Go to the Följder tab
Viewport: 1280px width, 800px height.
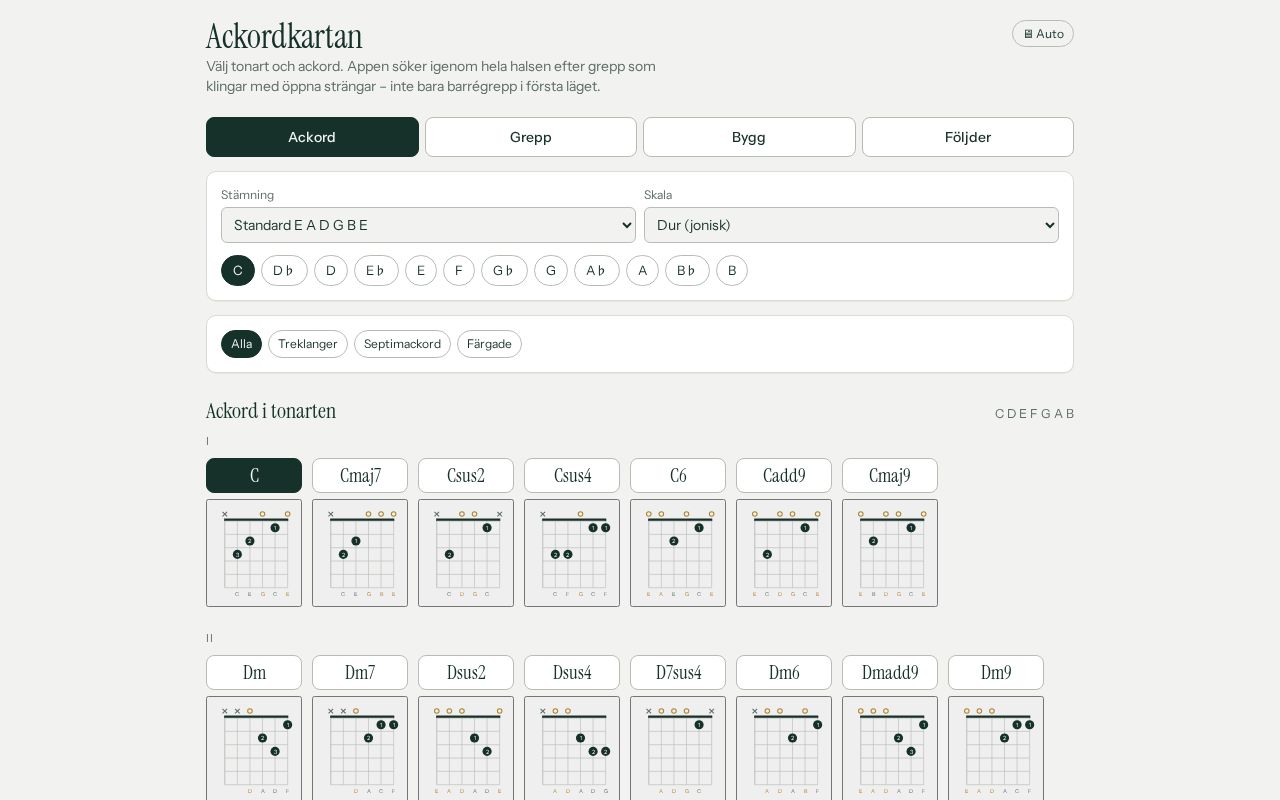[x=968, y=137]
